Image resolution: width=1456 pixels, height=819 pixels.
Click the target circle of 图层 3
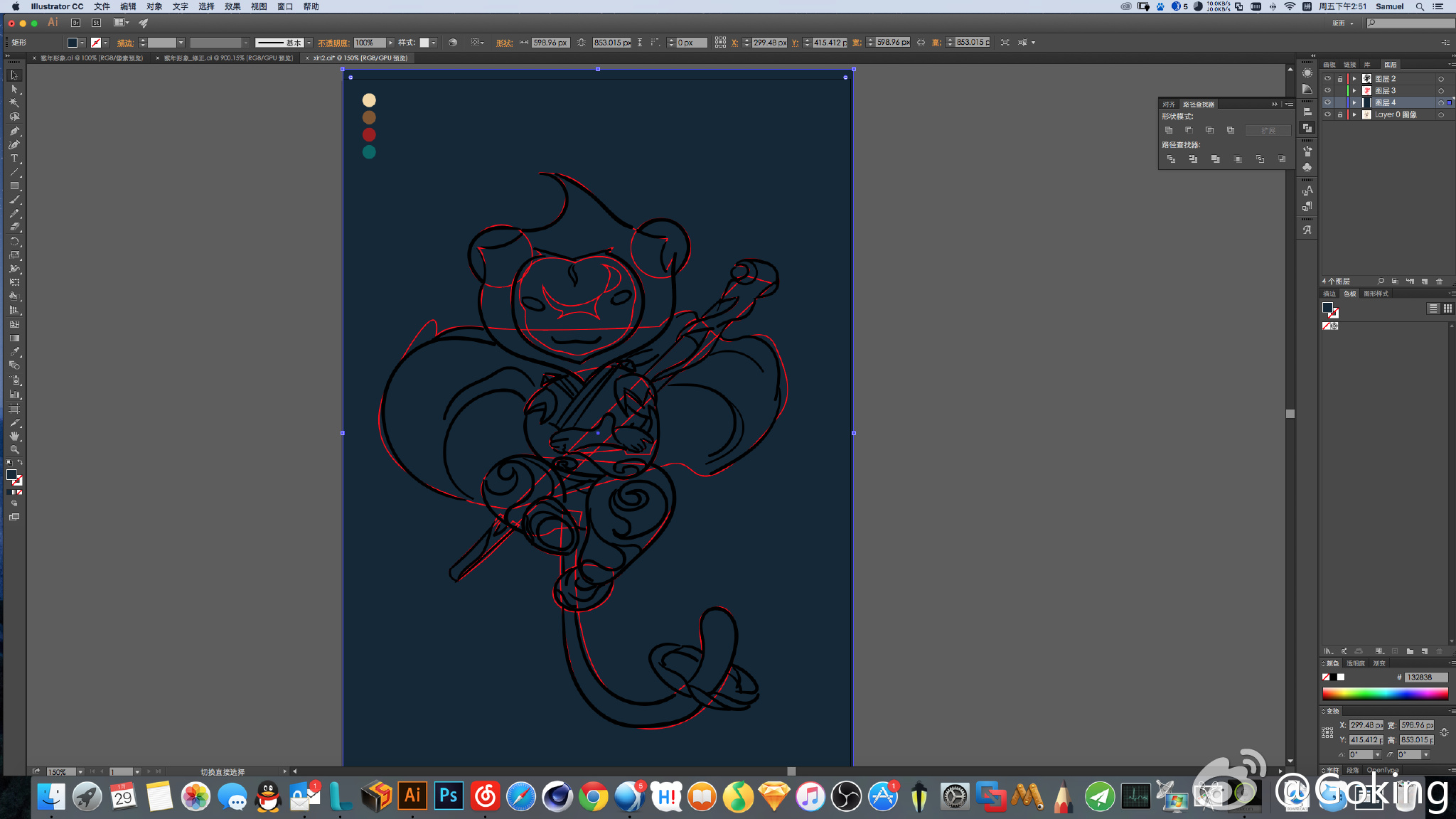coord(1441,91)
